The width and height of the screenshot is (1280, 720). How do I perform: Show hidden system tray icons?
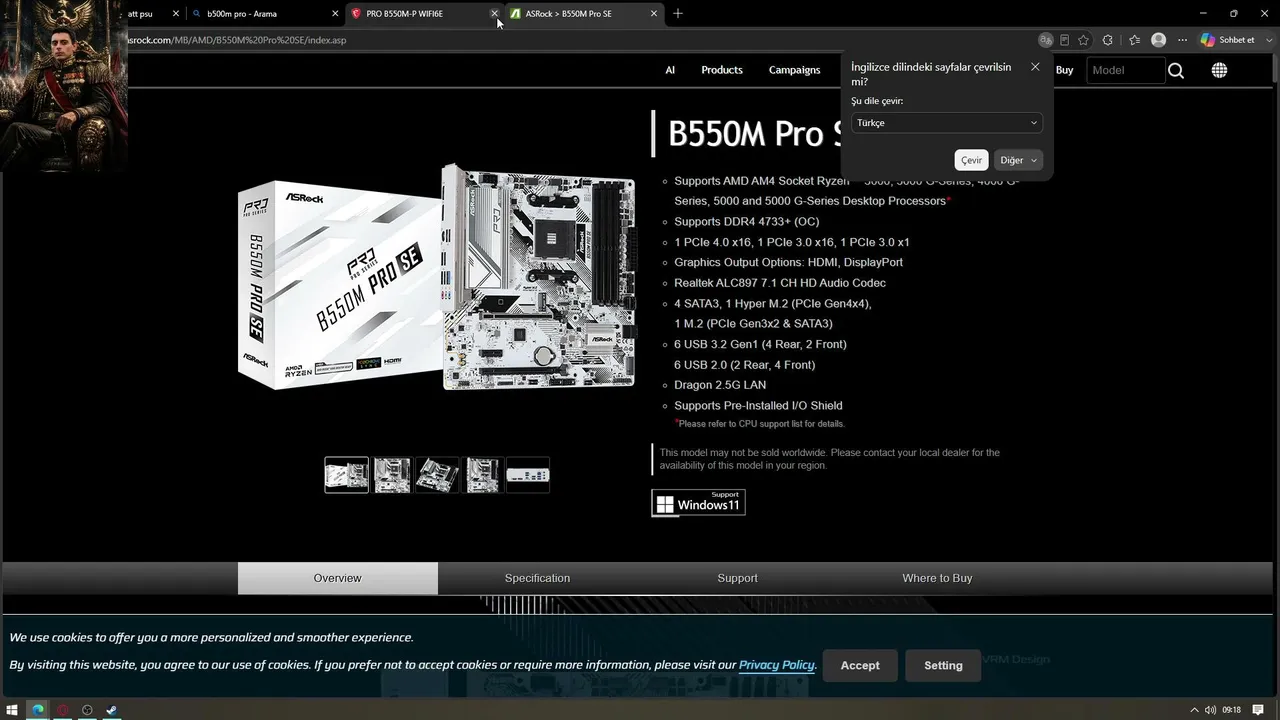[1194, 710]
